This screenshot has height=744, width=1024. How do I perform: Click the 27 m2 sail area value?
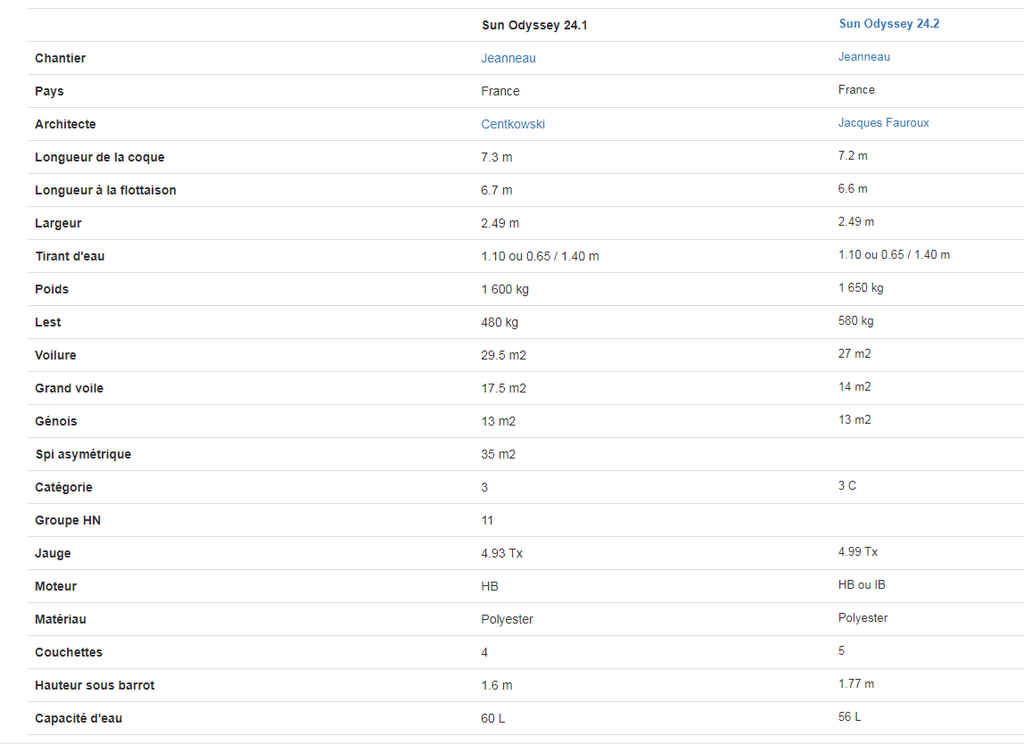coord(855,354)
